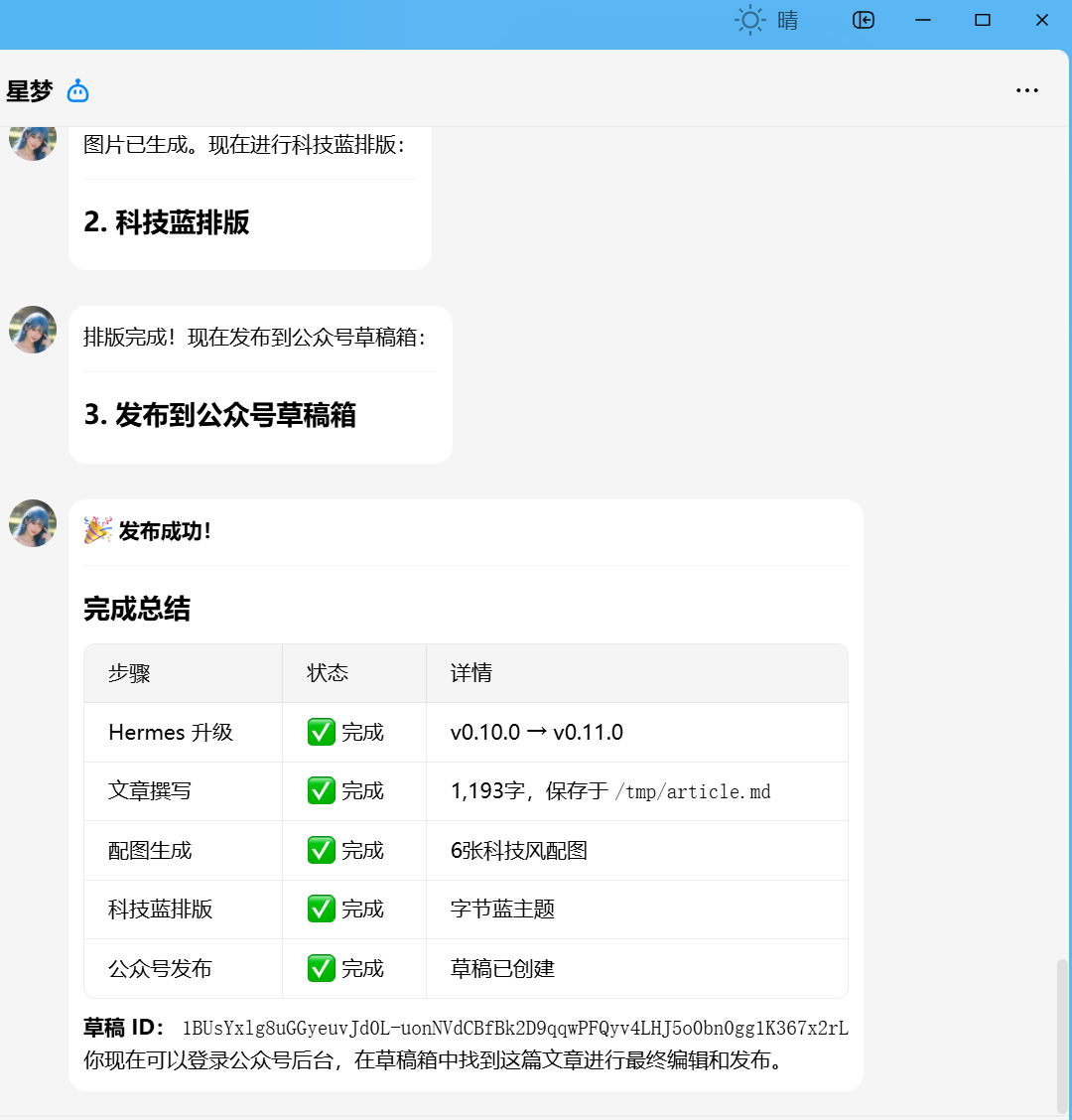Screen dimensions: 1072x1120
Task: Click avatar next to 科技蓝排版 message
Action: point(33,139)
